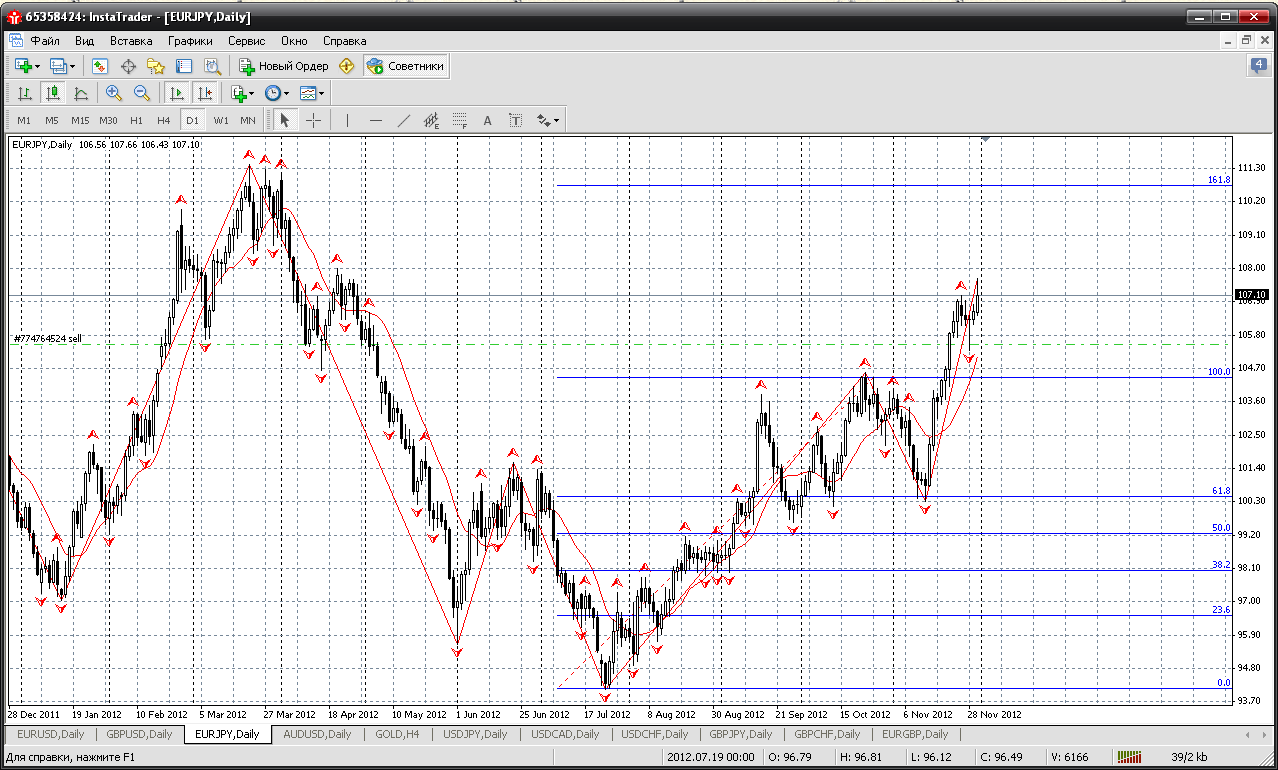Open the Сервис menu
Image resolution: width=1278 pixels, height=770 pixels.
point(246,41)
